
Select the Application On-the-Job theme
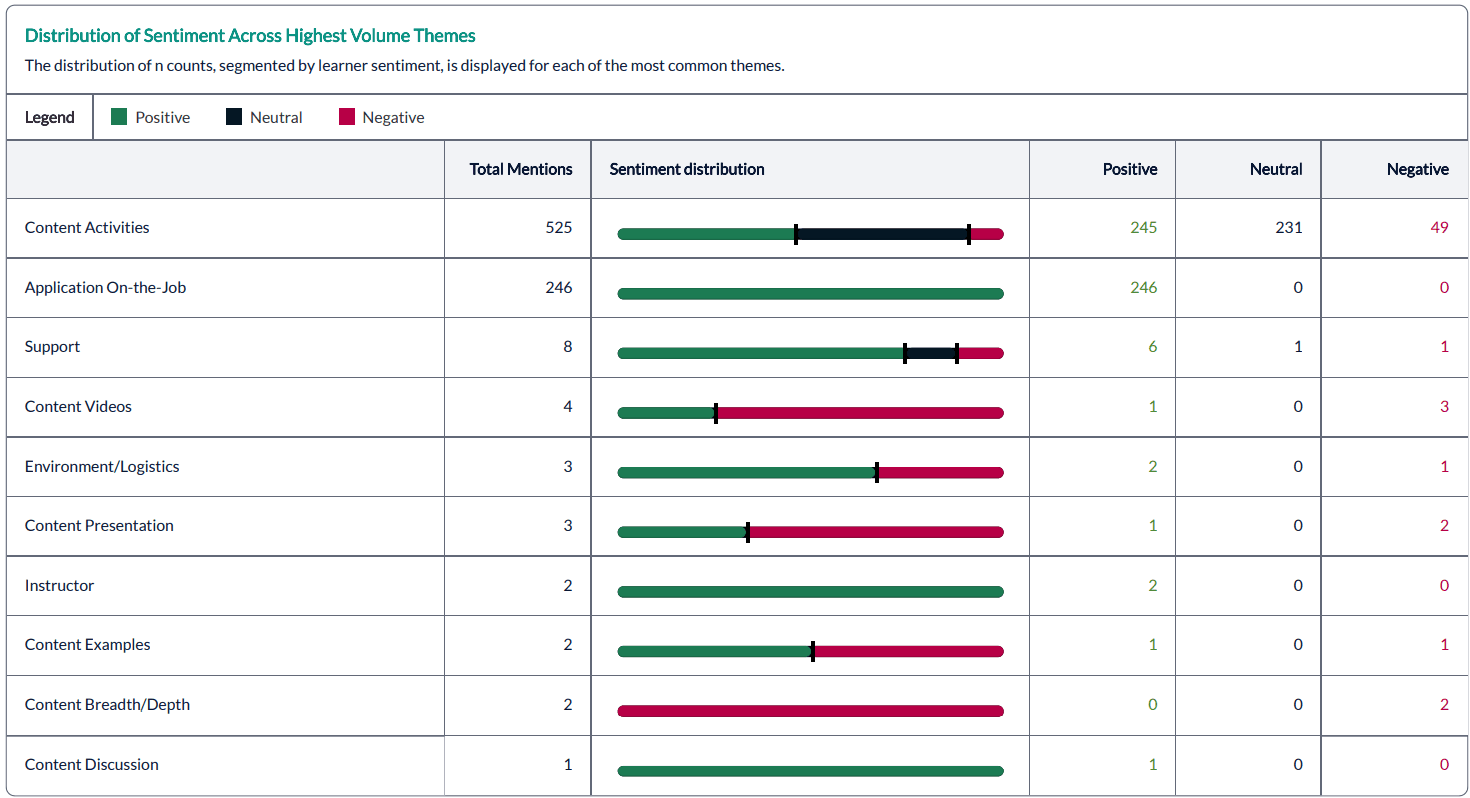105,287
